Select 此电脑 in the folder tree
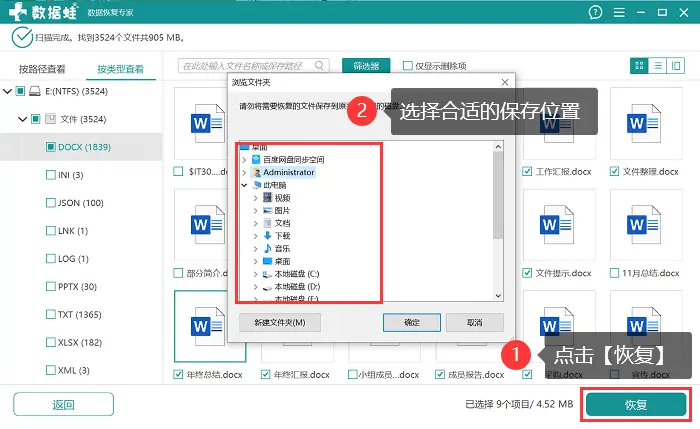The image size is (700, 429). coord(270,185)
